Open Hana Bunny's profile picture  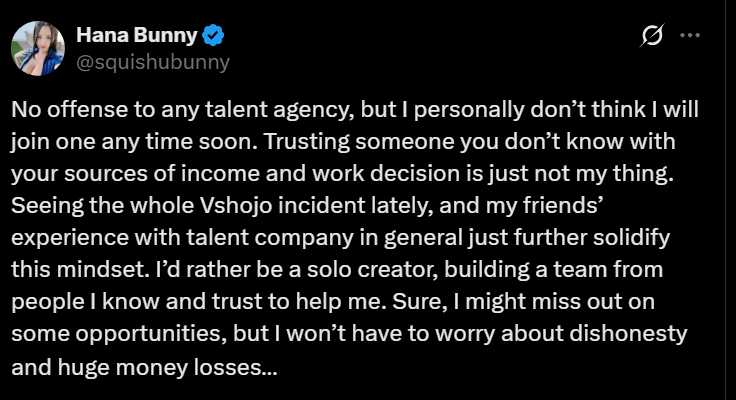(x=38, y=48)
